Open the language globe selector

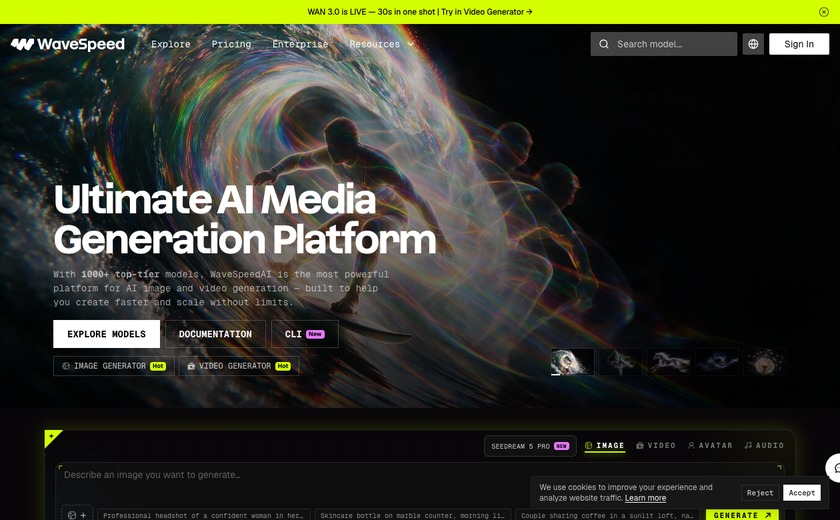(753, 44)
